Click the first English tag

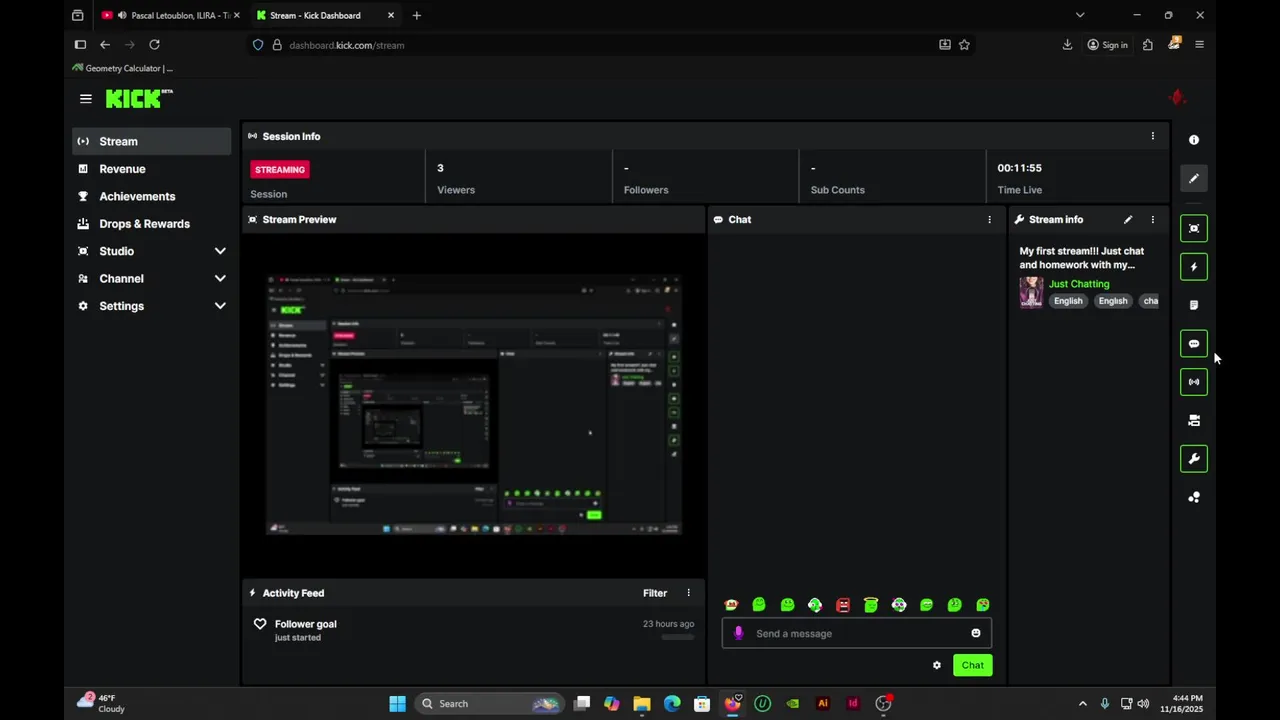click(x=1068, y=301)
